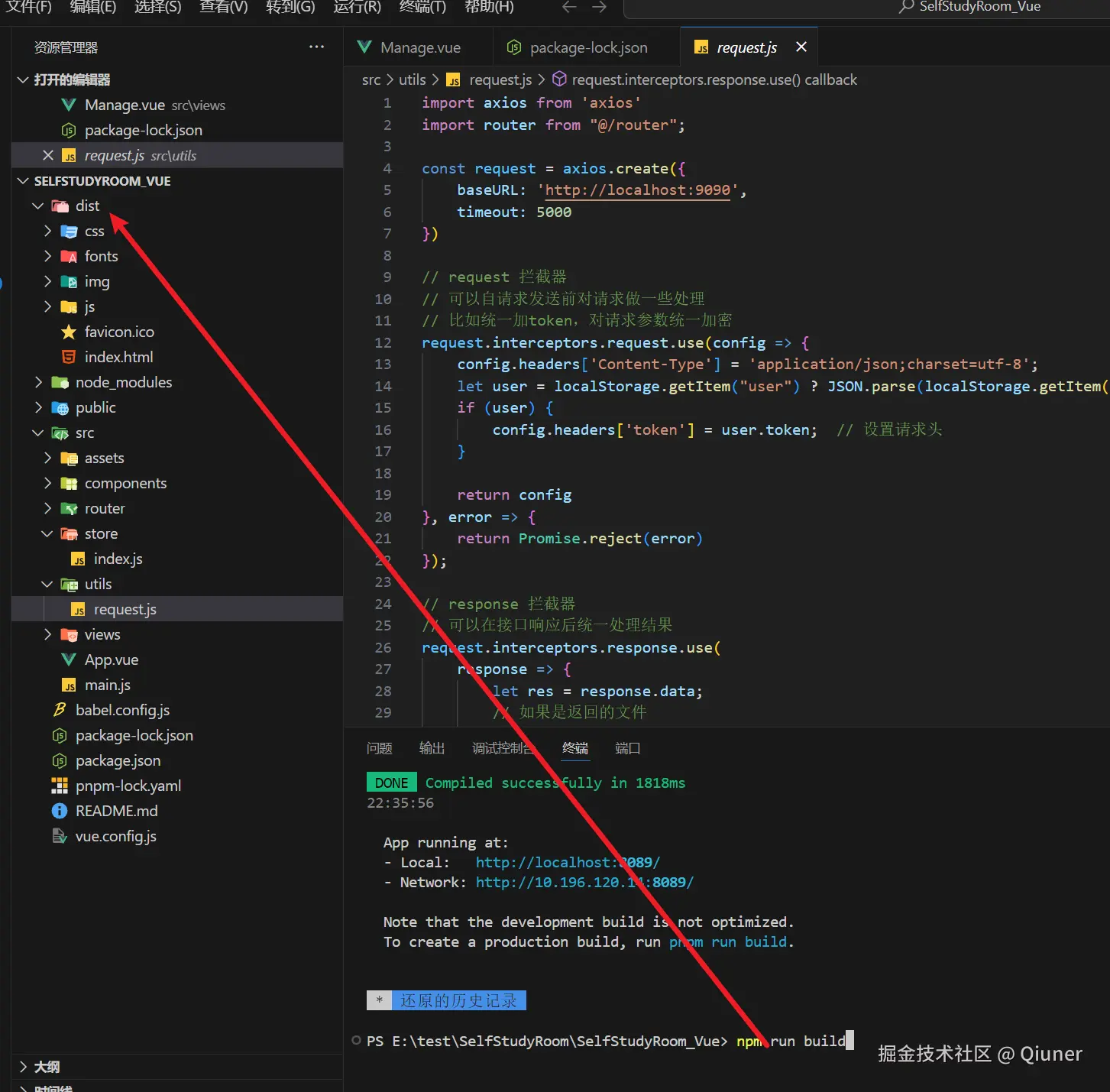Switch to the package-lock.json editor tab

coord(587,47)
